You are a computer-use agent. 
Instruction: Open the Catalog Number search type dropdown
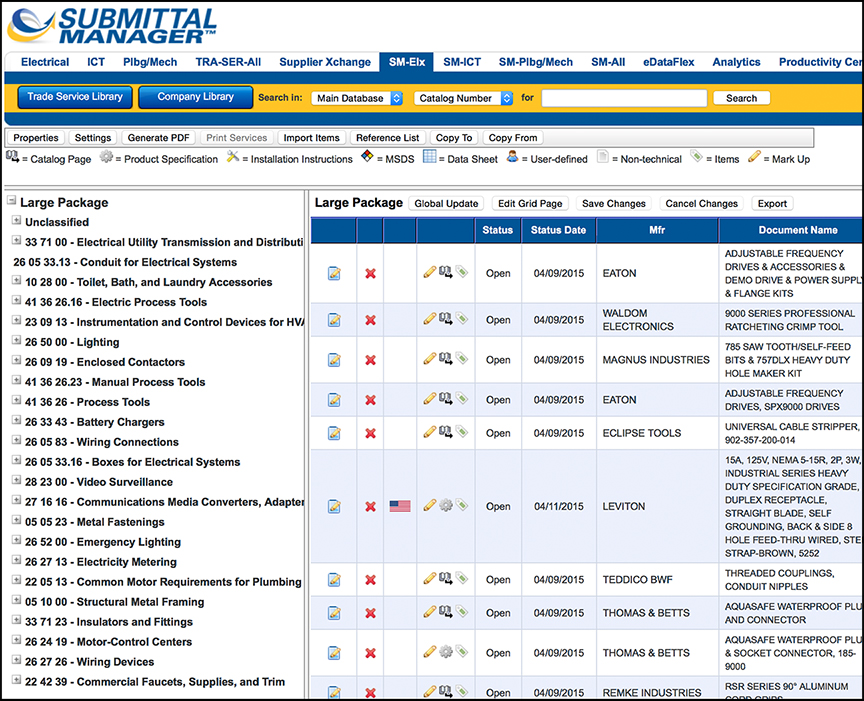pos(463,98)
